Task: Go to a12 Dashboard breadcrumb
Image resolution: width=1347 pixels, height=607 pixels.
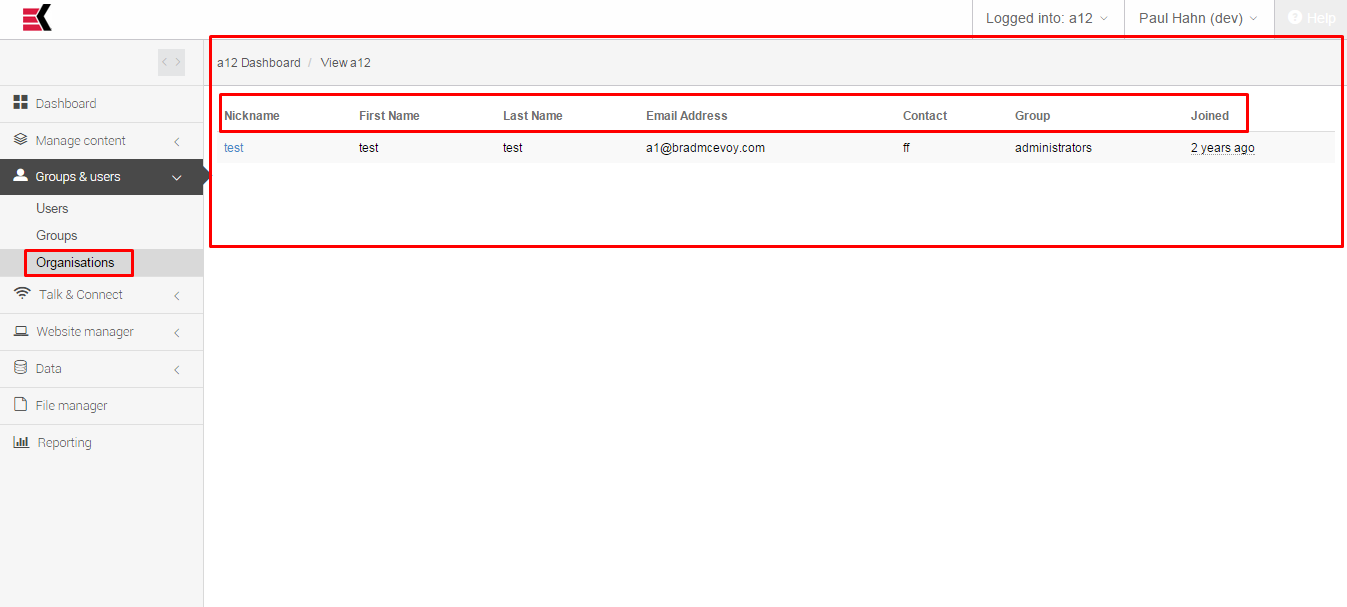Action: (x=258, y=62)
